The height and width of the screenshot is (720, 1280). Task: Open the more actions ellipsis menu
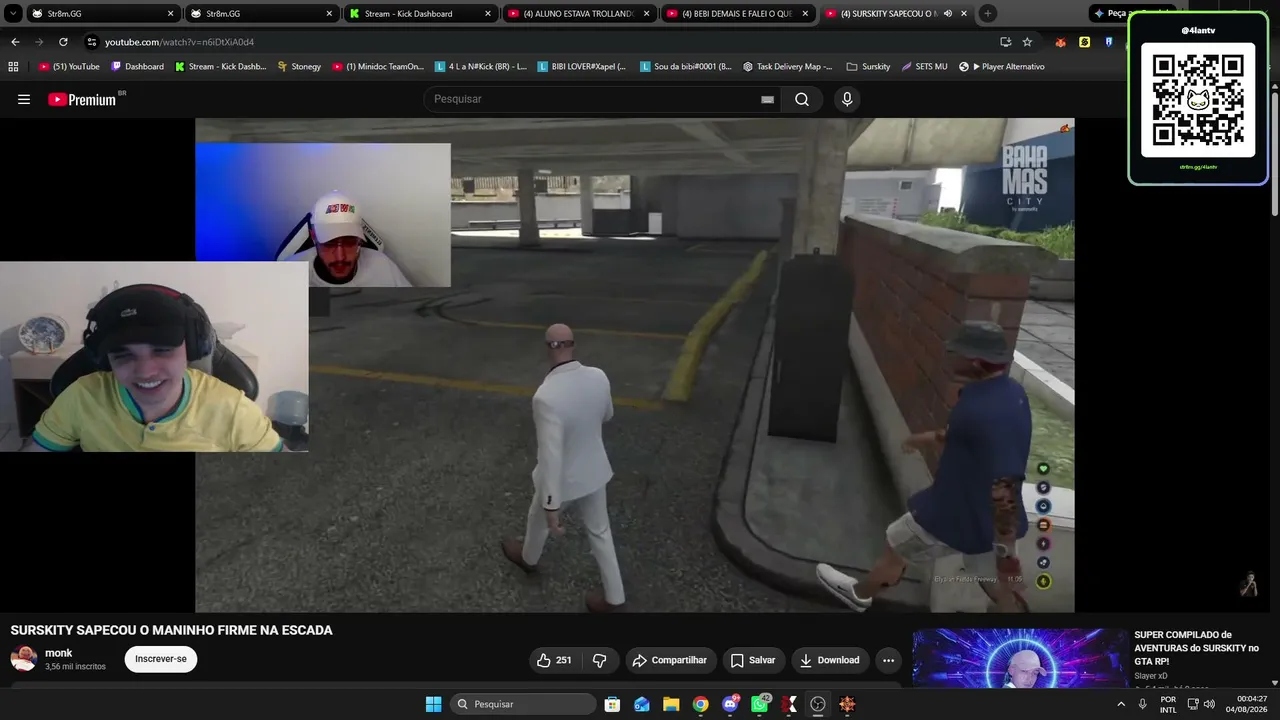point(888,660)
